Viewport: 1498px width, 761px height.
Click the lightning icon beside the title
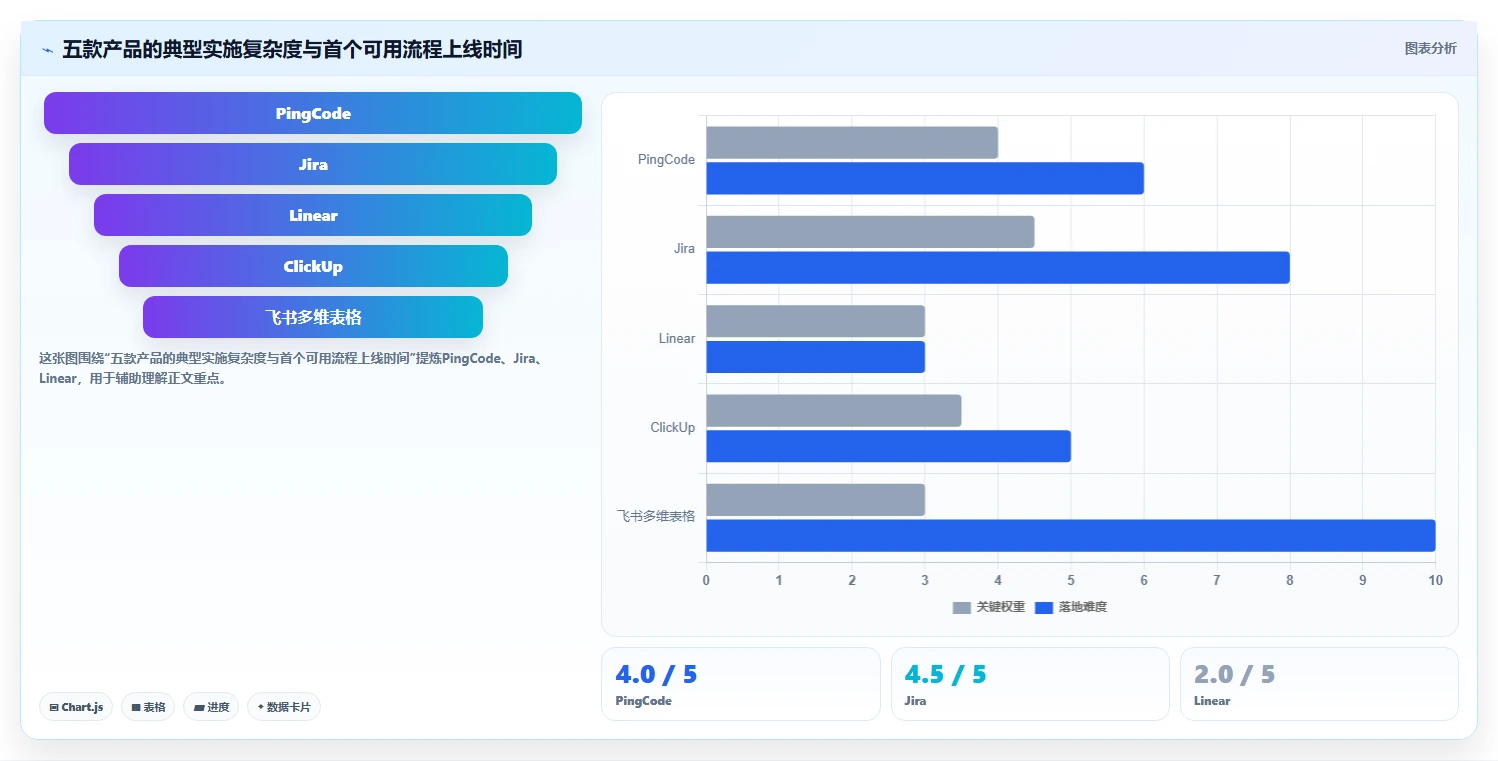click(47, 50)
